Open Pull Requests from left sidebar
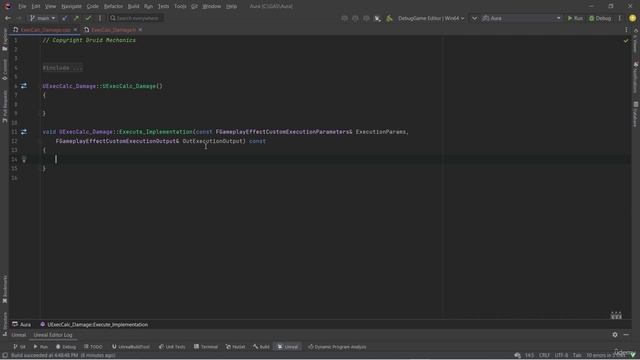Image resolution: width=640 pixels, height=360 pixels. [x=4, y=106]
